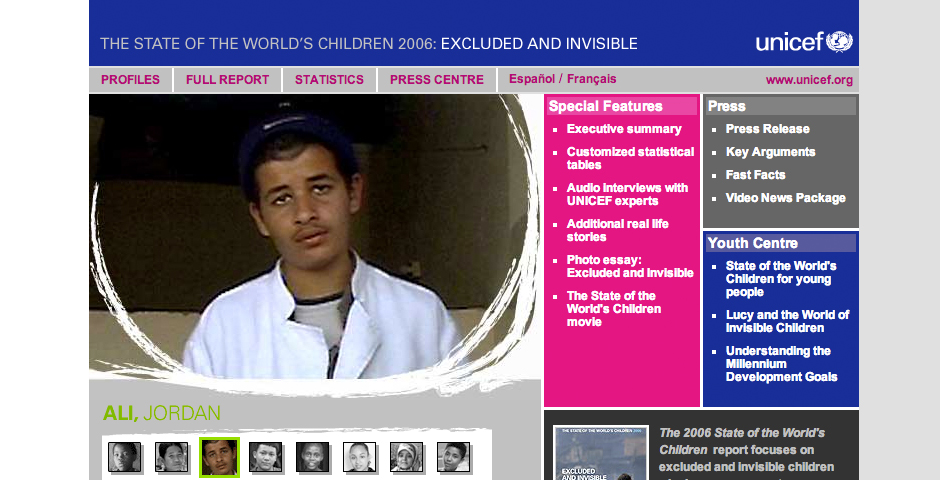
Task: Select the sixth child profile thumbnail
Action: click(x=359, y=457)
